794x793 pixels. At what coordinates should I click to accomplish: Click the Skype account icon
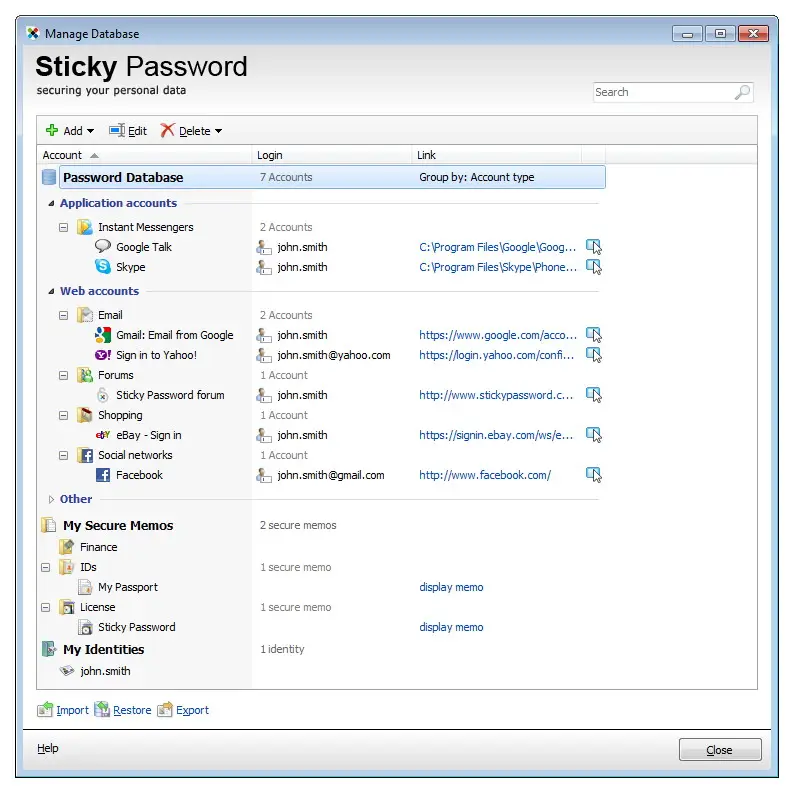pos(103,266)
